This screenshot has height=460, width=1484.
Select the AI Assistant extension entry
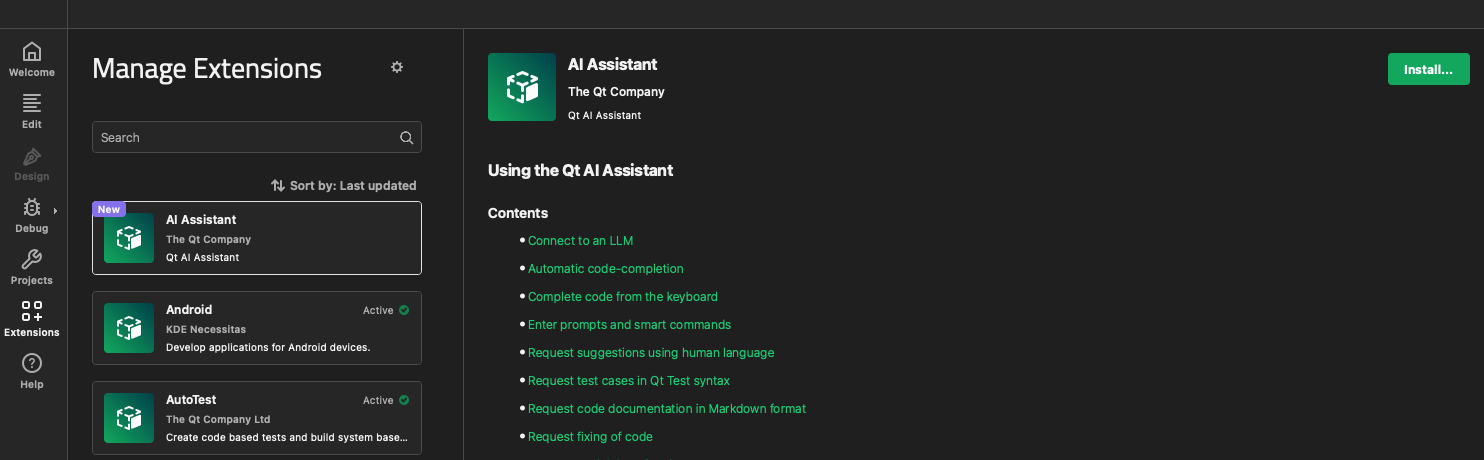pos(257,238)
